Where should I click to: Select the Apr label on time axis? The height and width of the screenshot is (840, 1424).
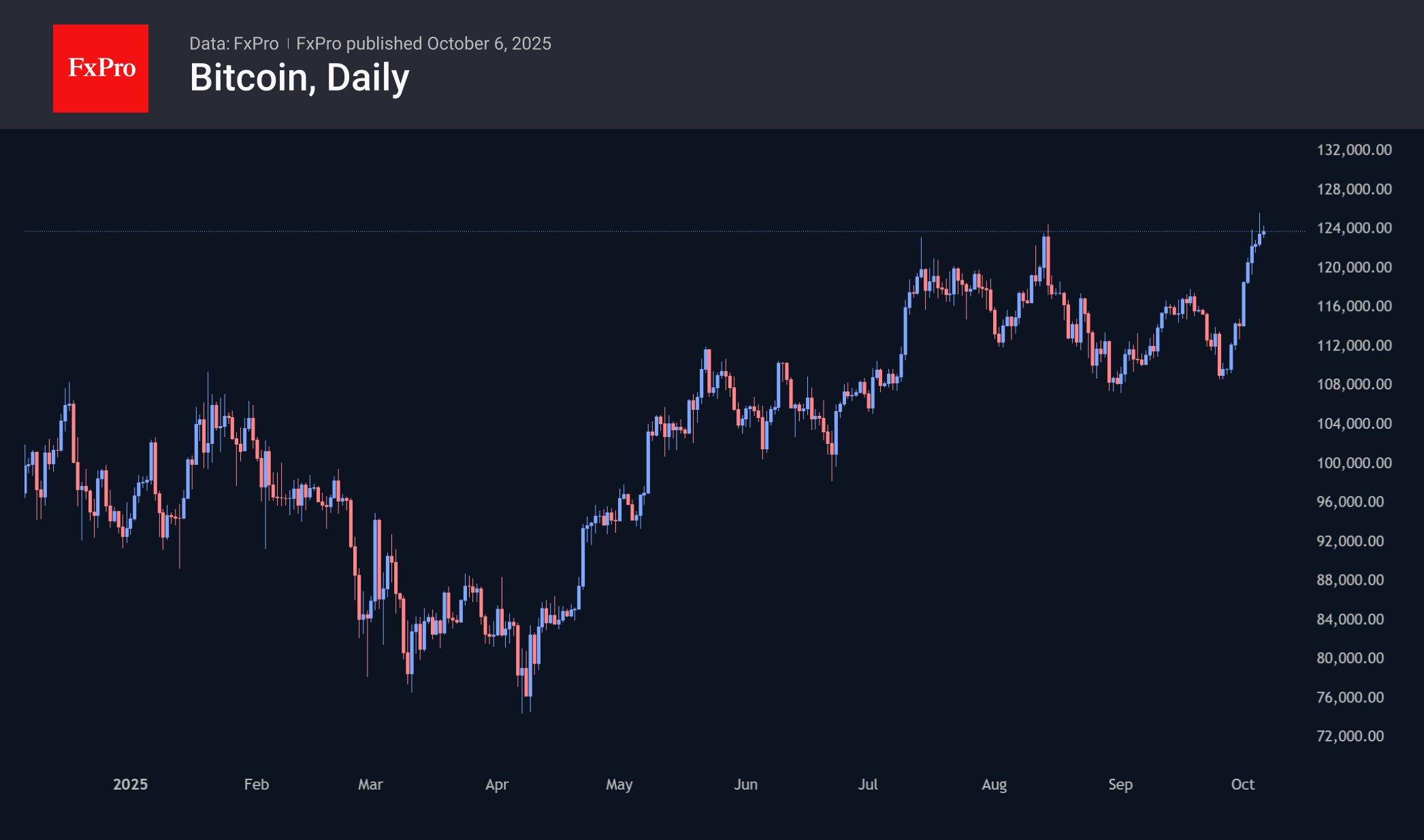pos(497,784)
